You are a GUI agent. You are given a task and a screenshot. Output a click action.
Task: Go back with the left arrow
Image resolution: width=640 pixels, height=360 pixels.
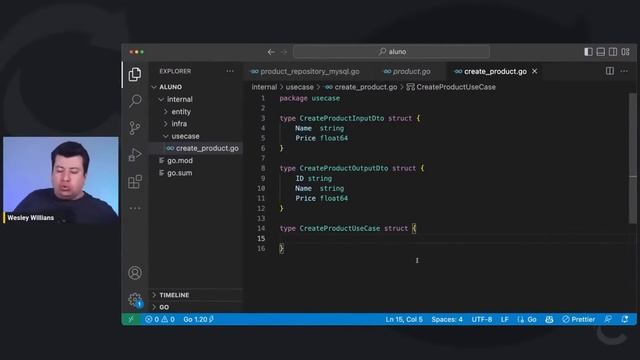271,52
